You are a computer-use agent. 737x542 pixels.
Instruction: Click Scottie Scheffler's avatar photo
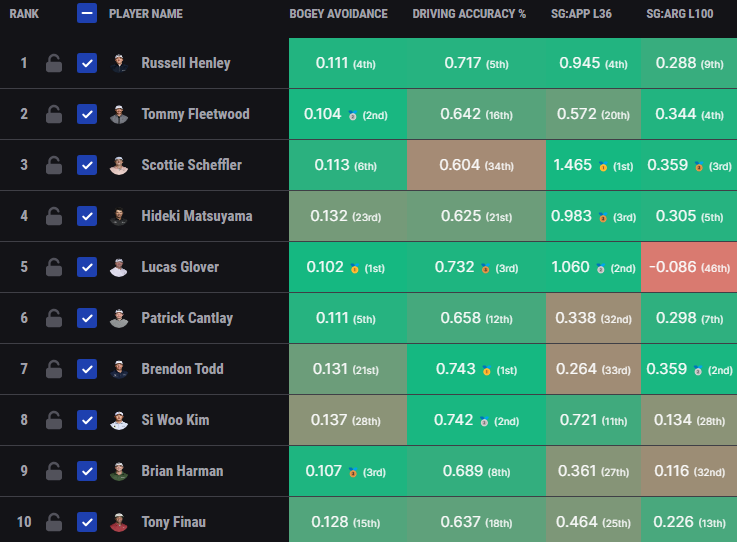coord(119,165)
